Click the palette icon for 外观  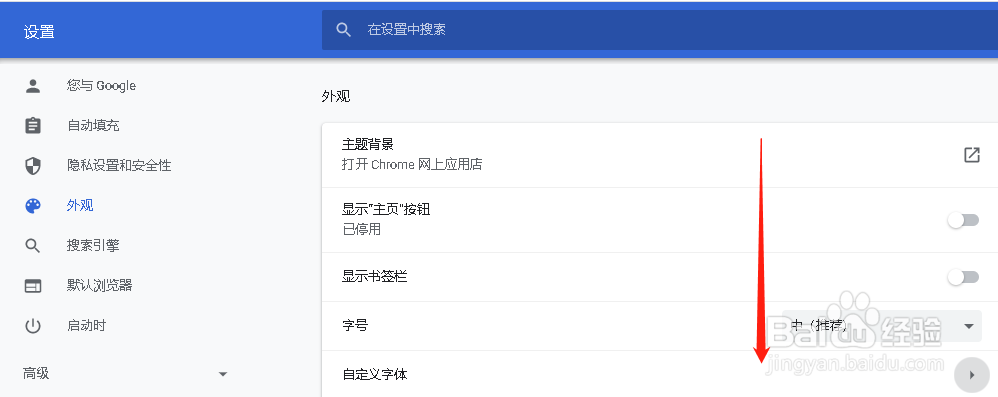coord(32,205)
